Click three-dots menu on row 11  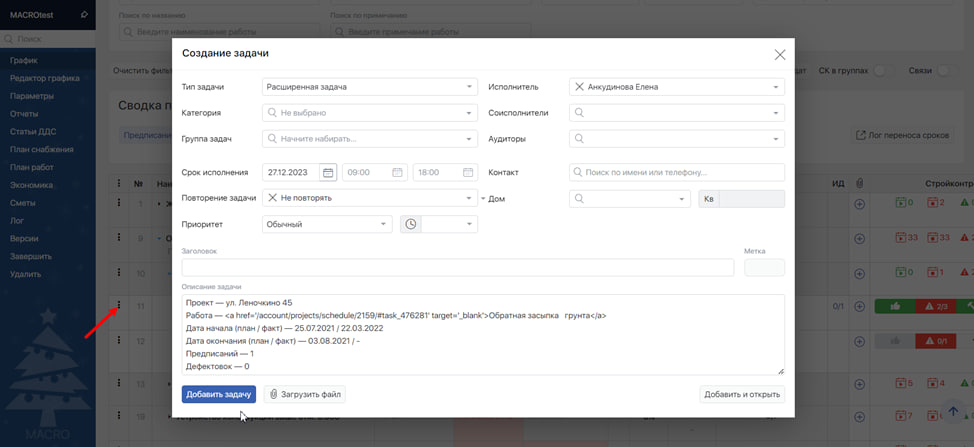pos(119,306)
